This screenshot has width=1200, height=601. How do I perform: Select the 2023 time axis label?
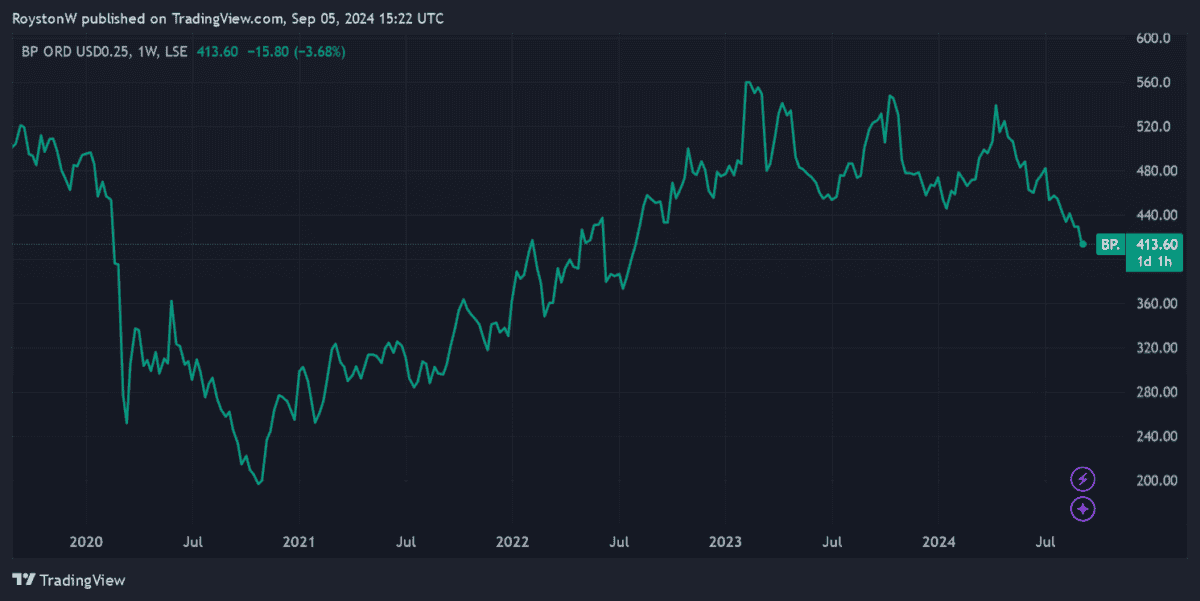725,542
